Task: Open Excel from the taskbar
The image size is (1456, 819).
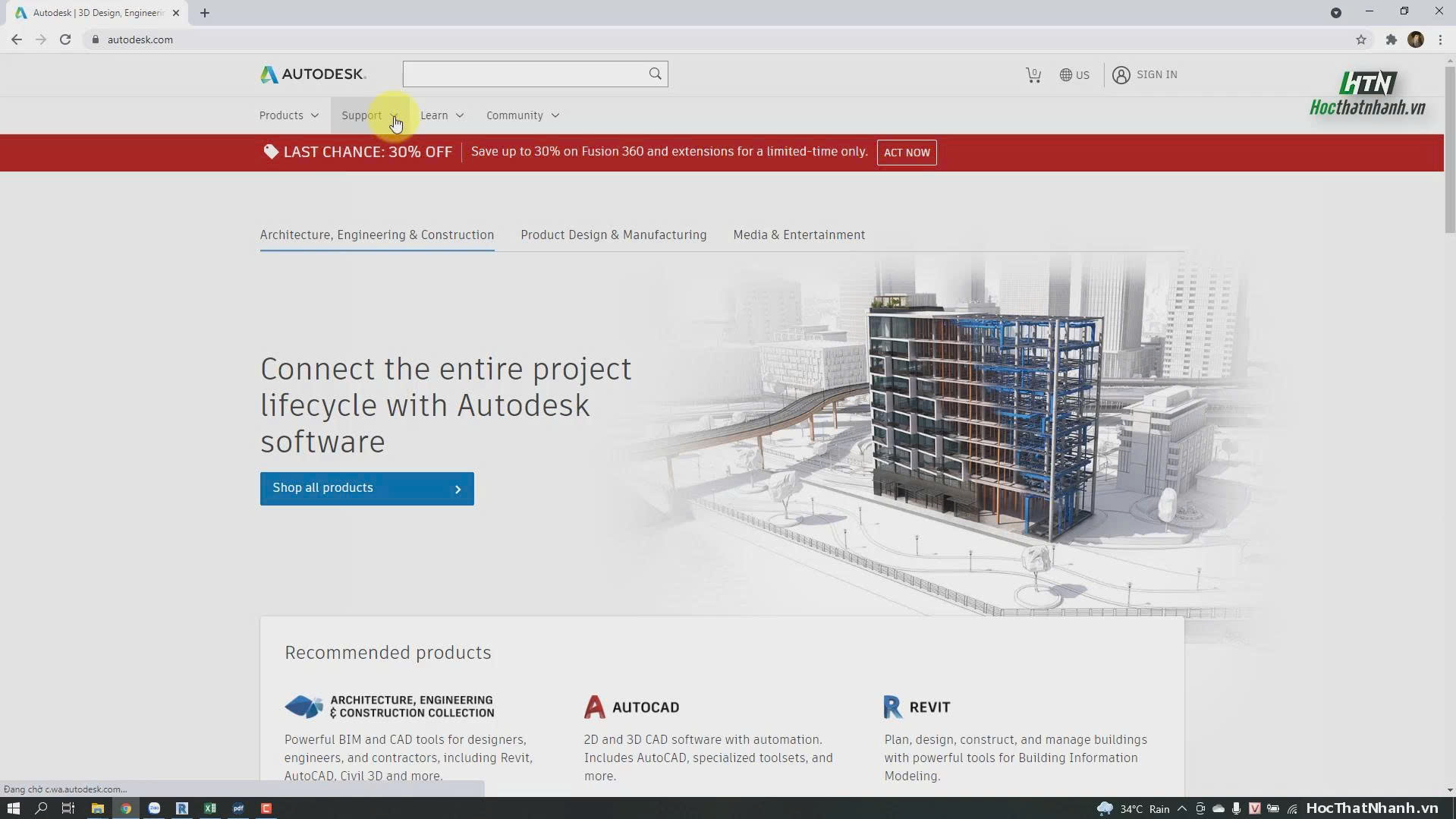Action: click(210, 808)
